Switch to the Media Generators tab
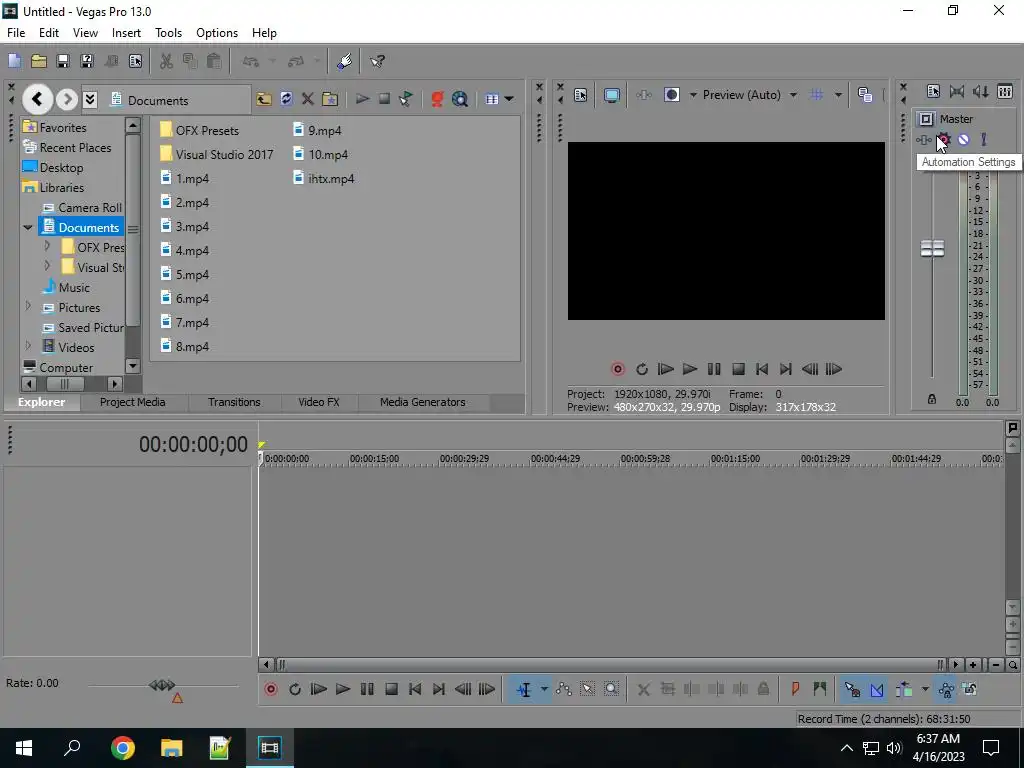Screen dimensions: 1024x768 point(423,402)
